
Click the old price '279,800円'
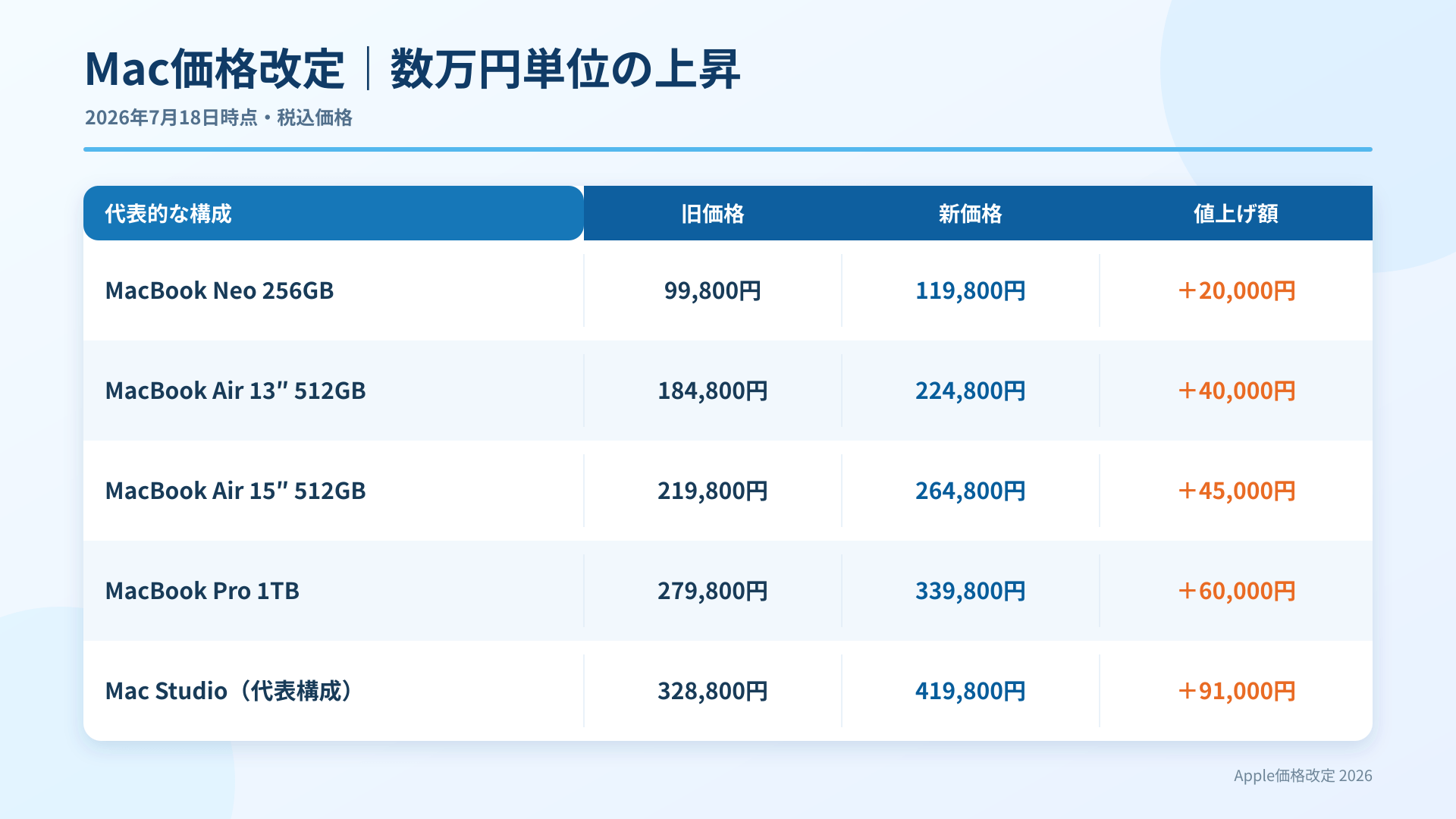pyautogui.click(x=712, y=591)
